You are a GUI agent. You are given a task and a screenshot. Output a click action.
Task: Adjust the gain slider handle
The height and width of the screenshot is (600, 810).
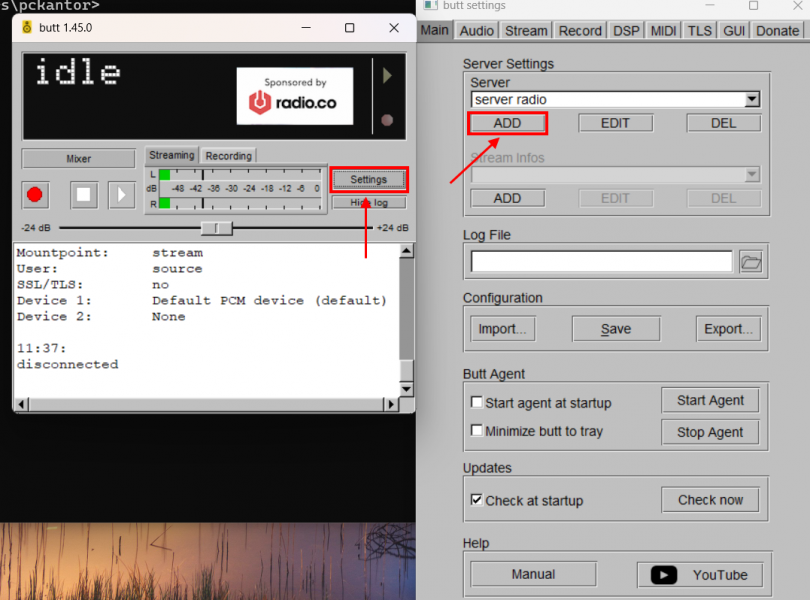pyautogui.click(x=216, y=228)
